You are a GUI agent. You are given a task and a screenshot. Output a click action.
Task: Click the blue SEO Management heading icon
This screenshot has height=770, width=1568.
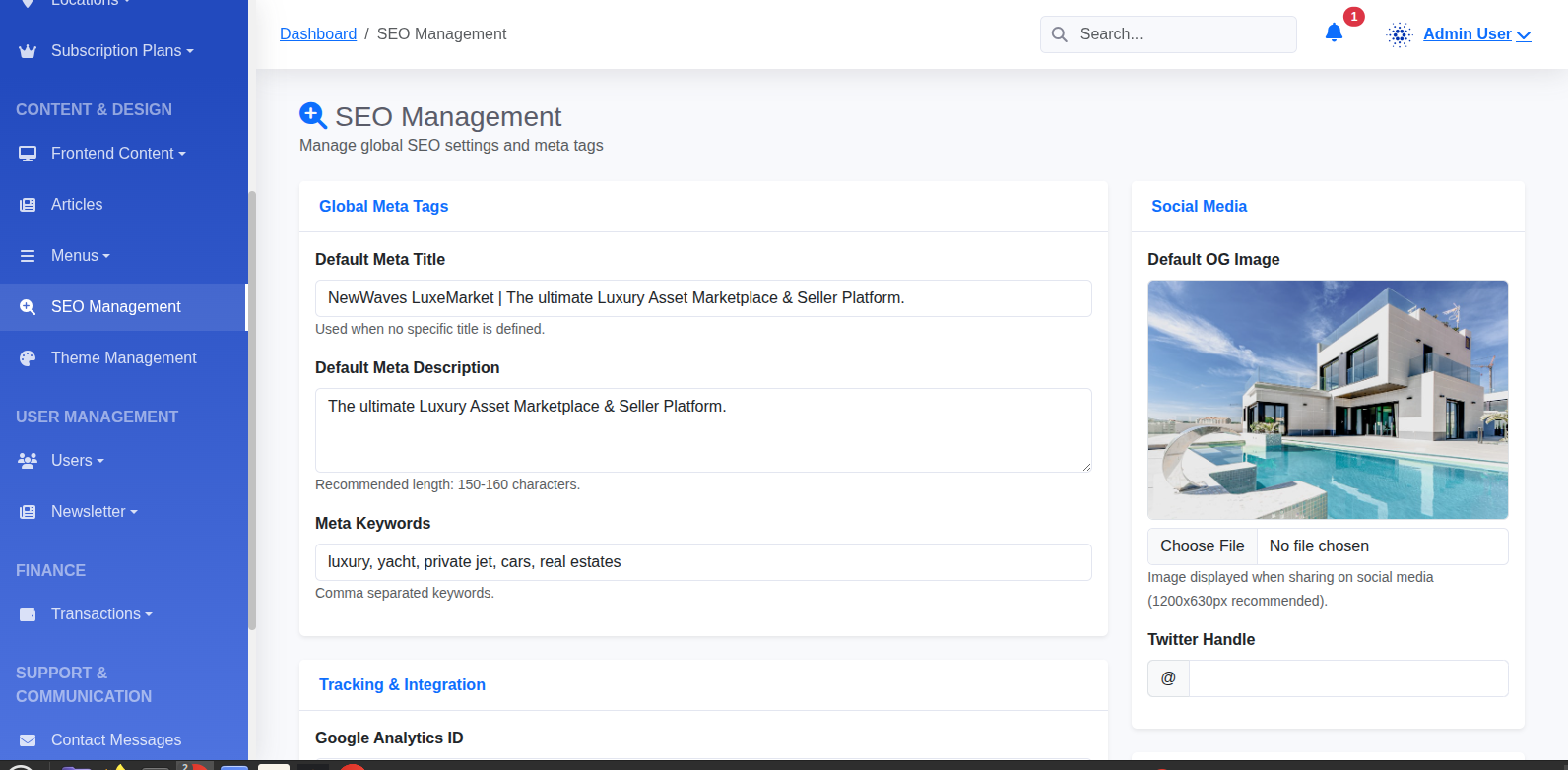pyautogui.click(x=313, y=116)
